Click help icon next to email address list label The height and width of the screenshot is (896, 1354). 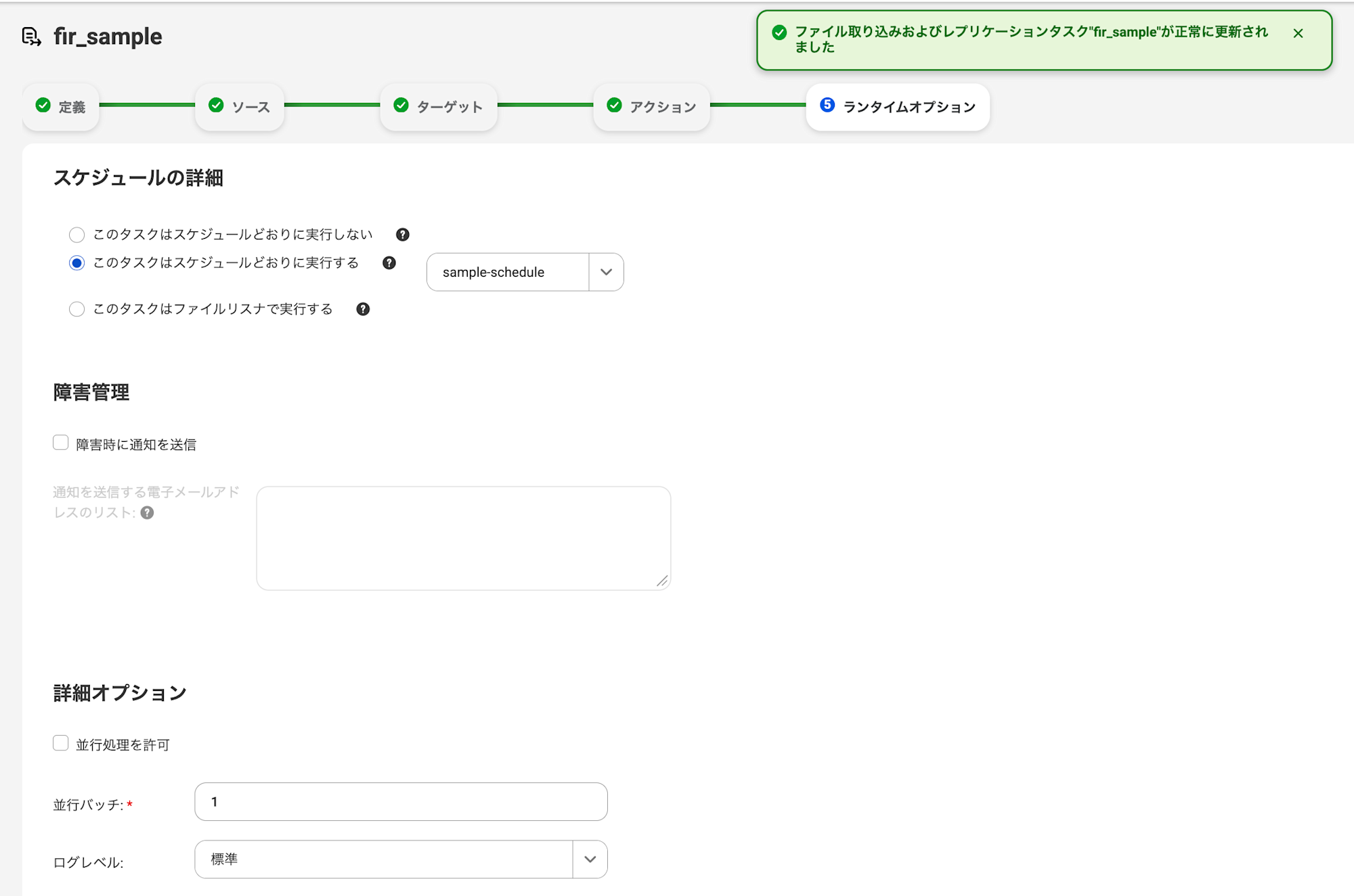(148, 513)
